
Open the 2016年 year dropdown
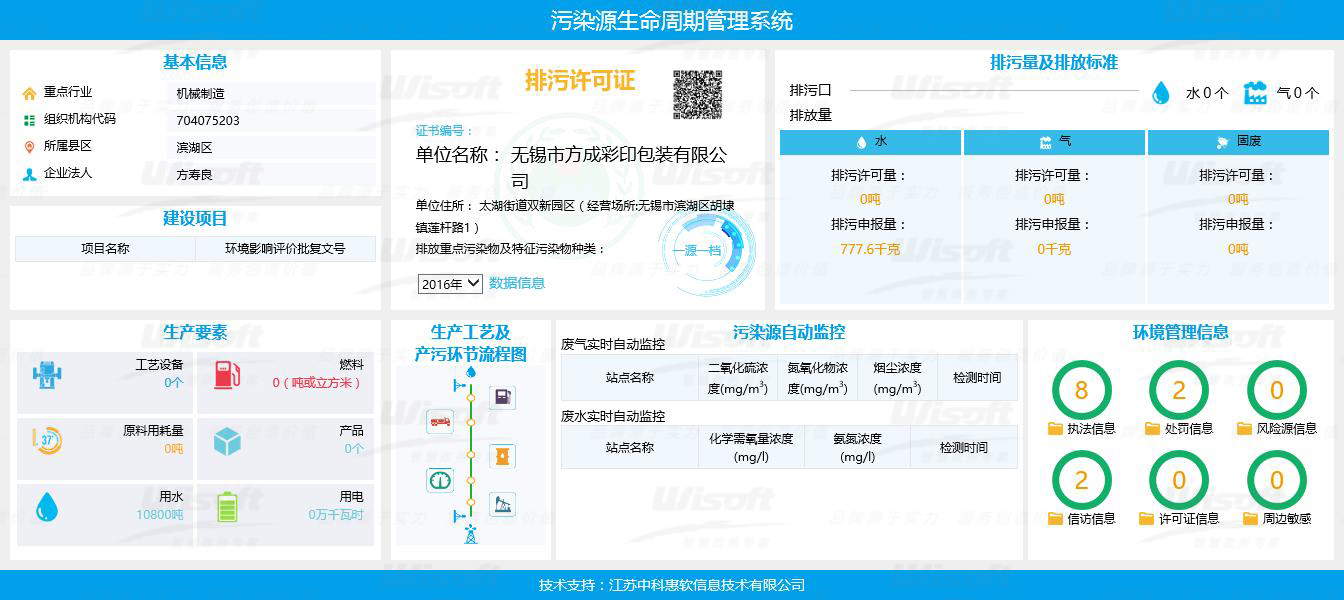tap(450, 284)
